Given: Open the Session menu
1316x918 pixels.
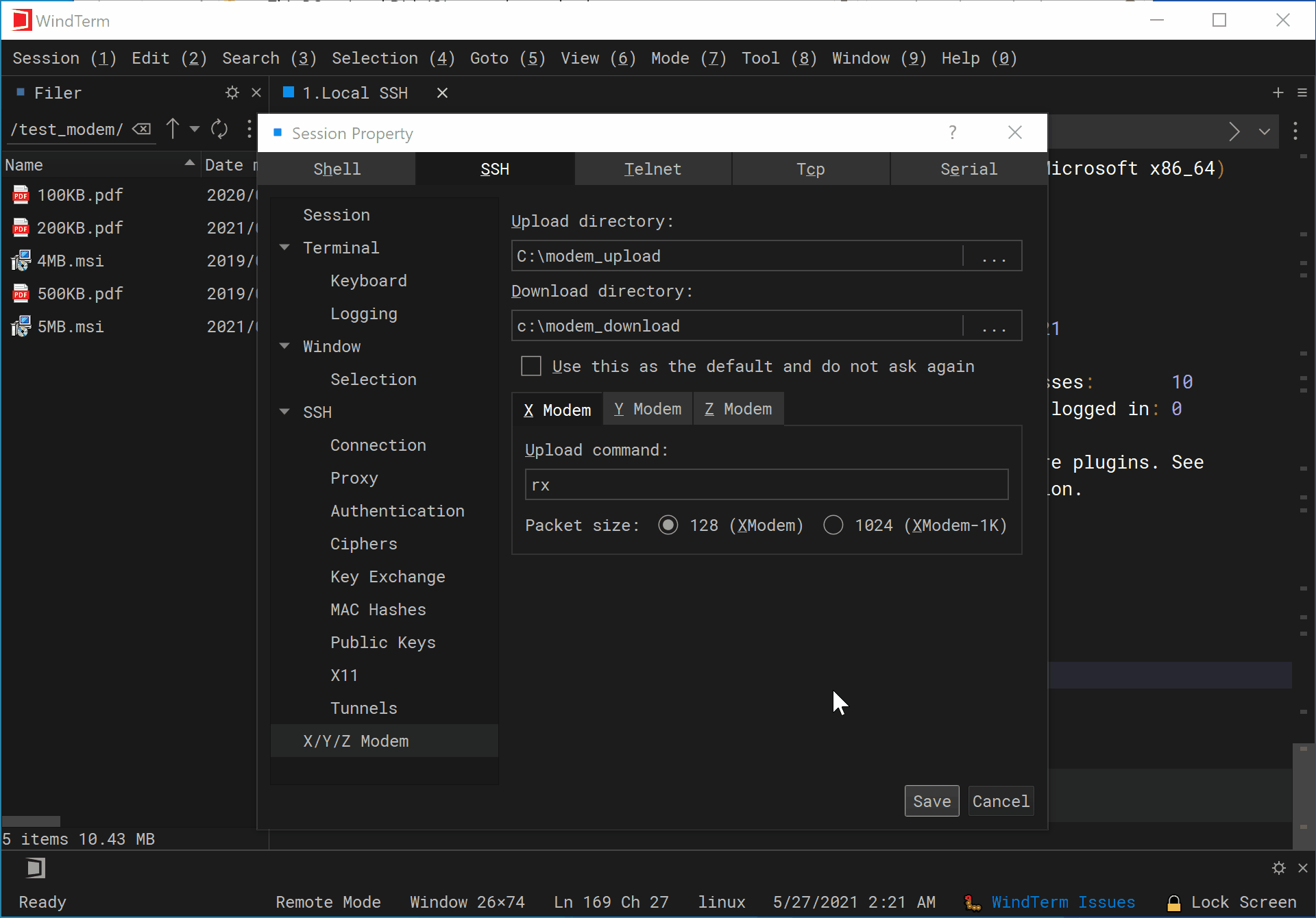Looking at the screenshot, I should (64, 58).
